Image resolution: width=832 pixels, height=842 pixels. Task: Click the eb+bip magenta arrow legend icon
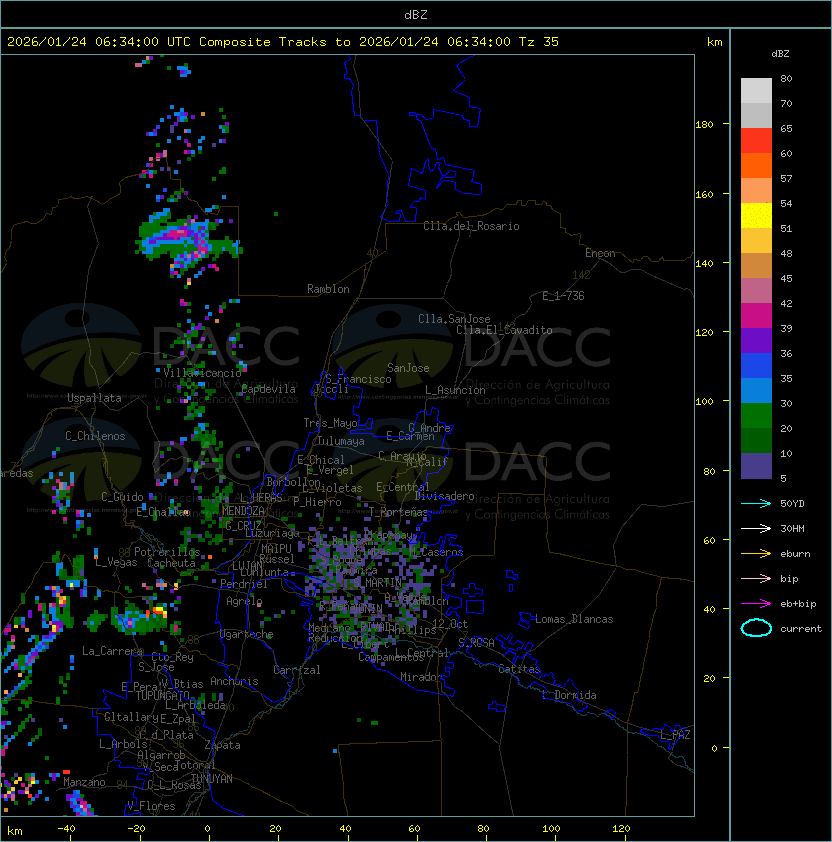[x=756, y=604]
